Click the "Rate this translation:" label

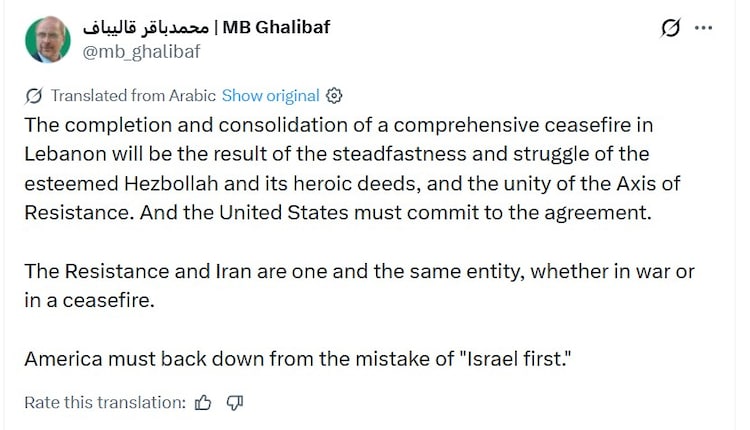pos(104,402)
